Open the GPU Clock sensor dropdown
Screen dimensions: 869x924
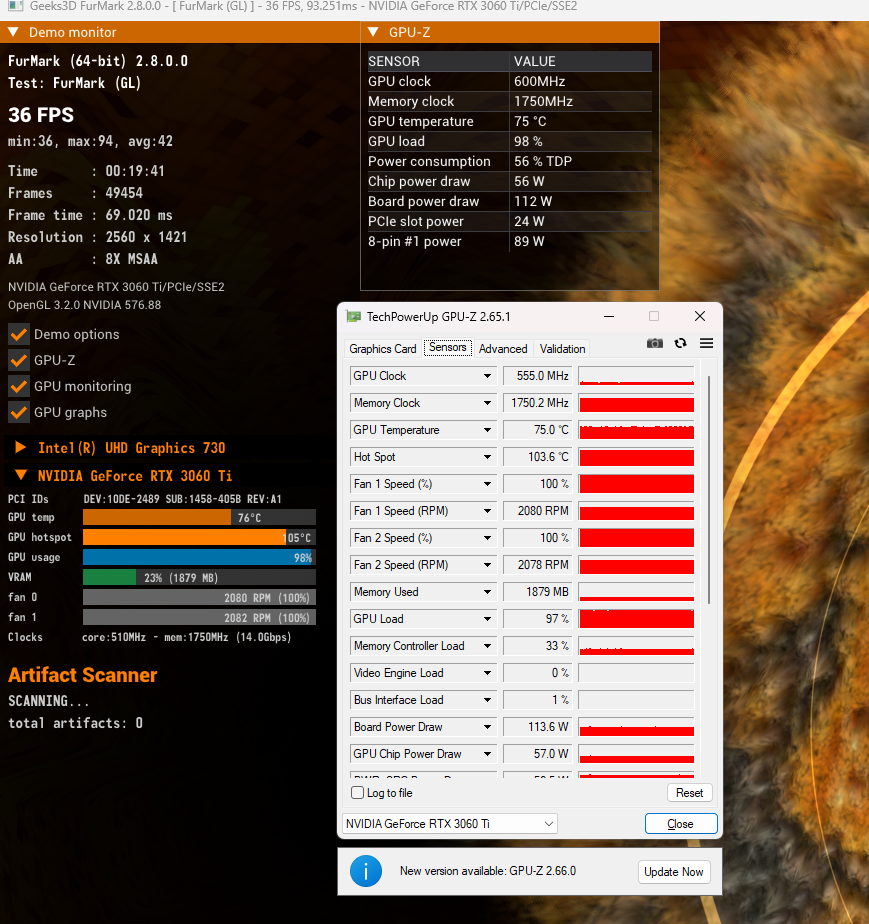[x=487, y=376]
